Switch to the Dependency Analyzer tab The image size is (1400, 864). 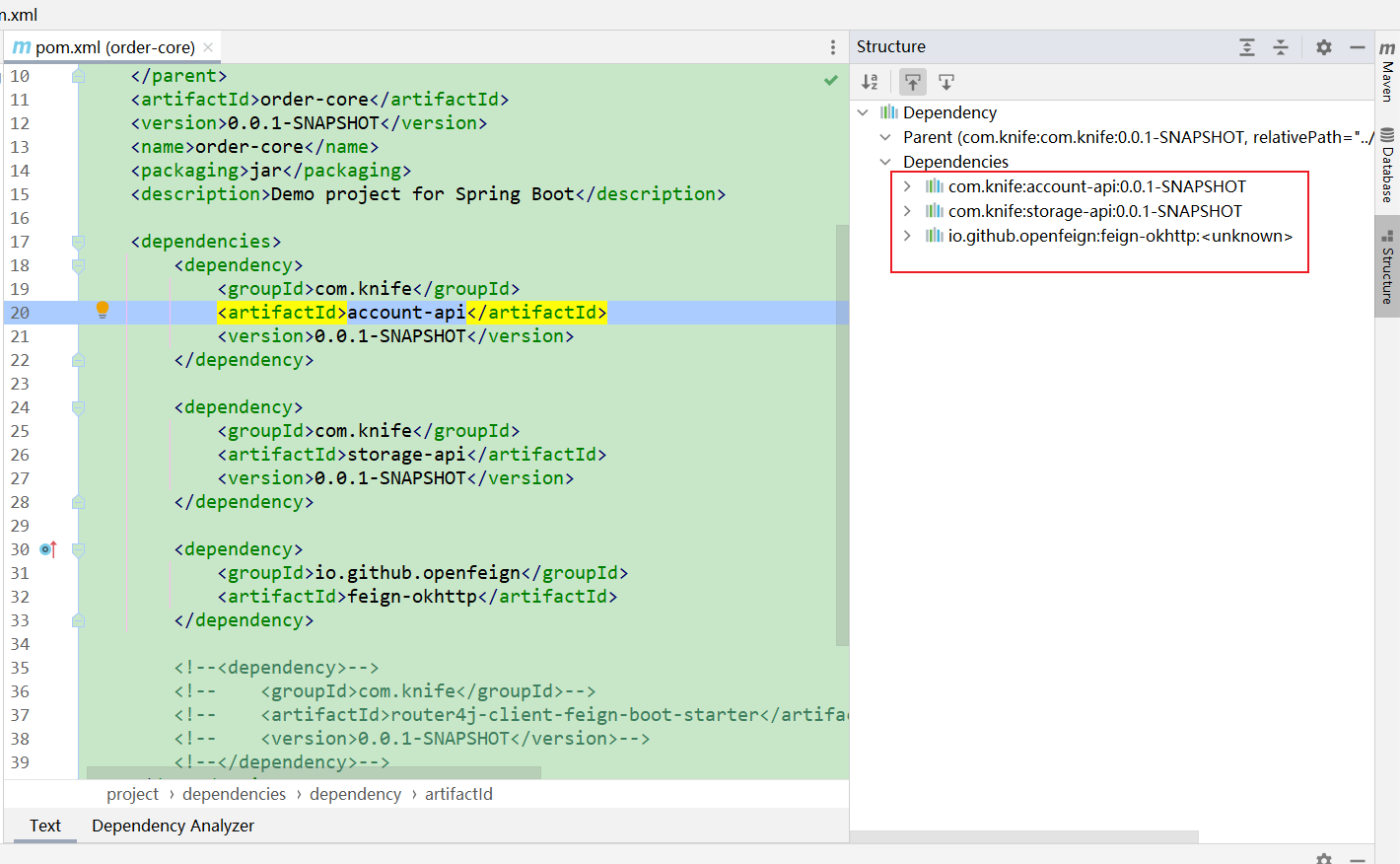(173, 826)
